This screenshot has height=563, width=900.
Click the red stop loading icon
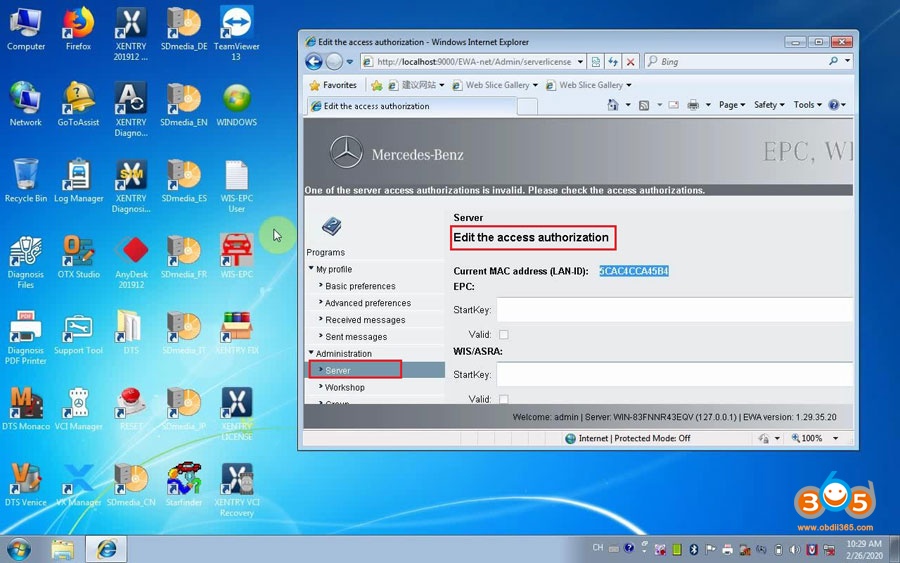click(631, 61)
